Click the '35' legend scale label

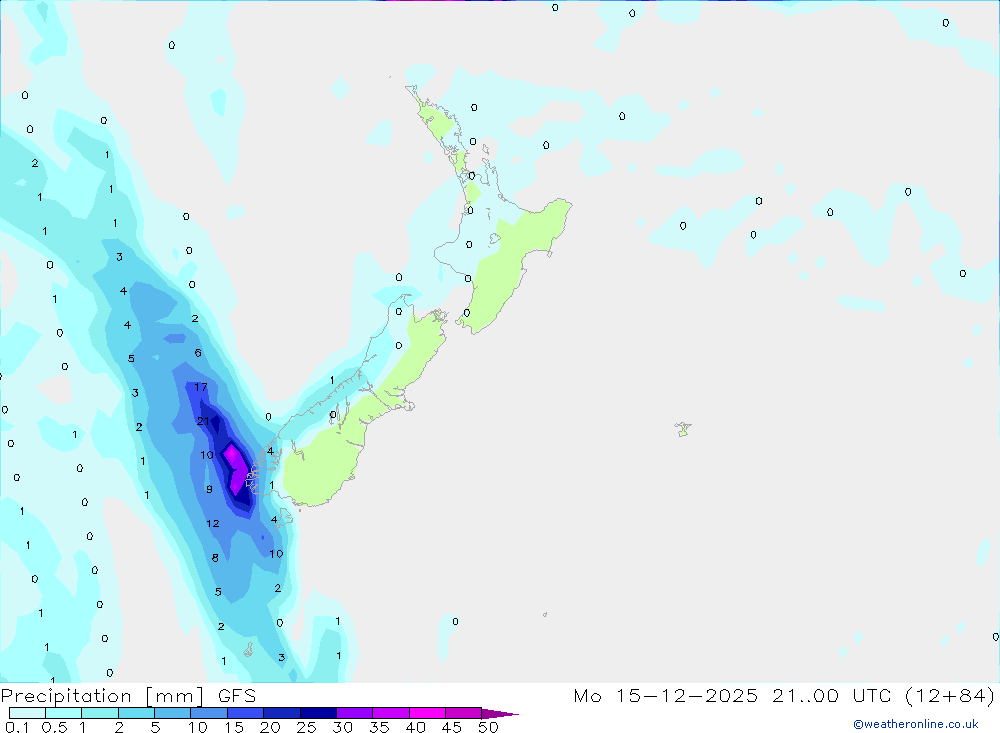[x=379, y=727]
